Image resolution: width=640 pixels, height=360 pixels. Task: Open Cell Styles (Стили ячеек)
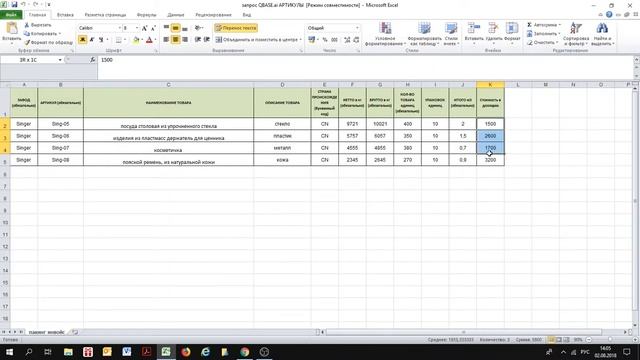[451, 33]
